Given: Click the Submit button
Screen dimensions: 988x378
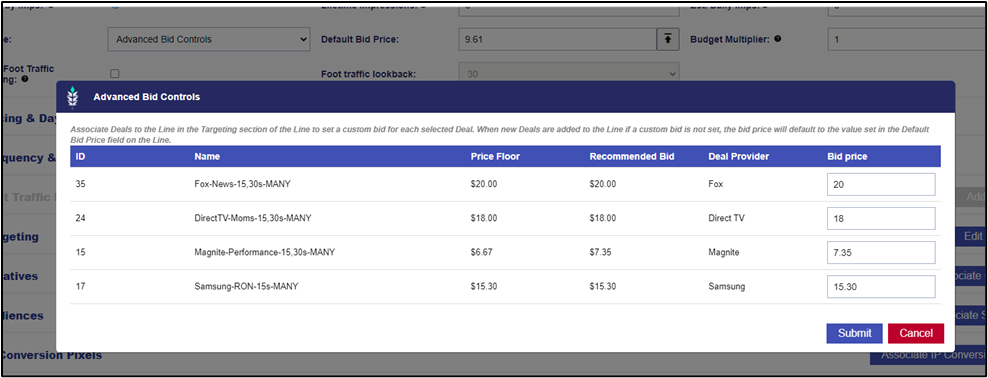Looking at the screenshot, I should (x=854, y=333).
